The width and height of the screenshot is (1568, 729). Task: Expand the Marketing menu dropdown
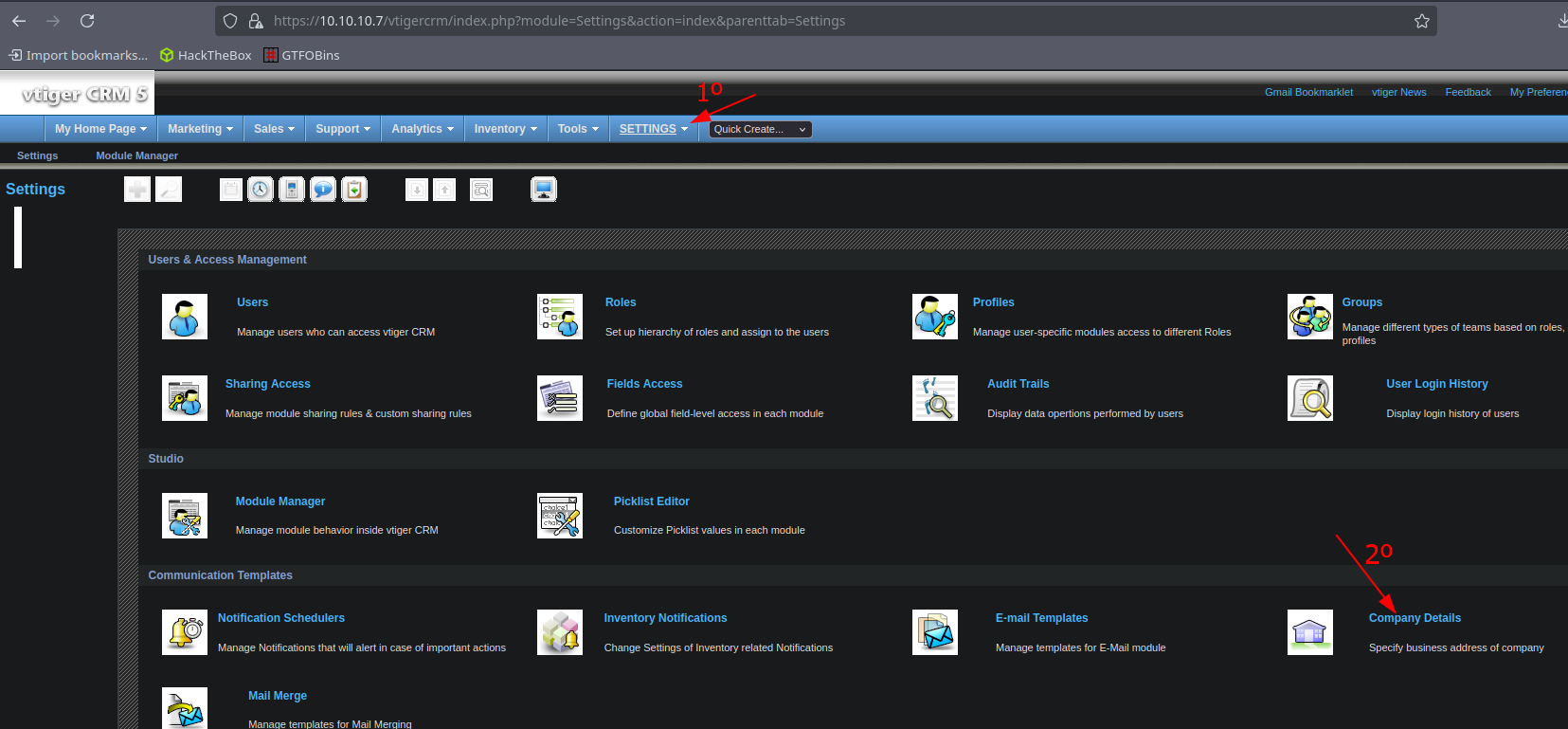pos(200,129)
